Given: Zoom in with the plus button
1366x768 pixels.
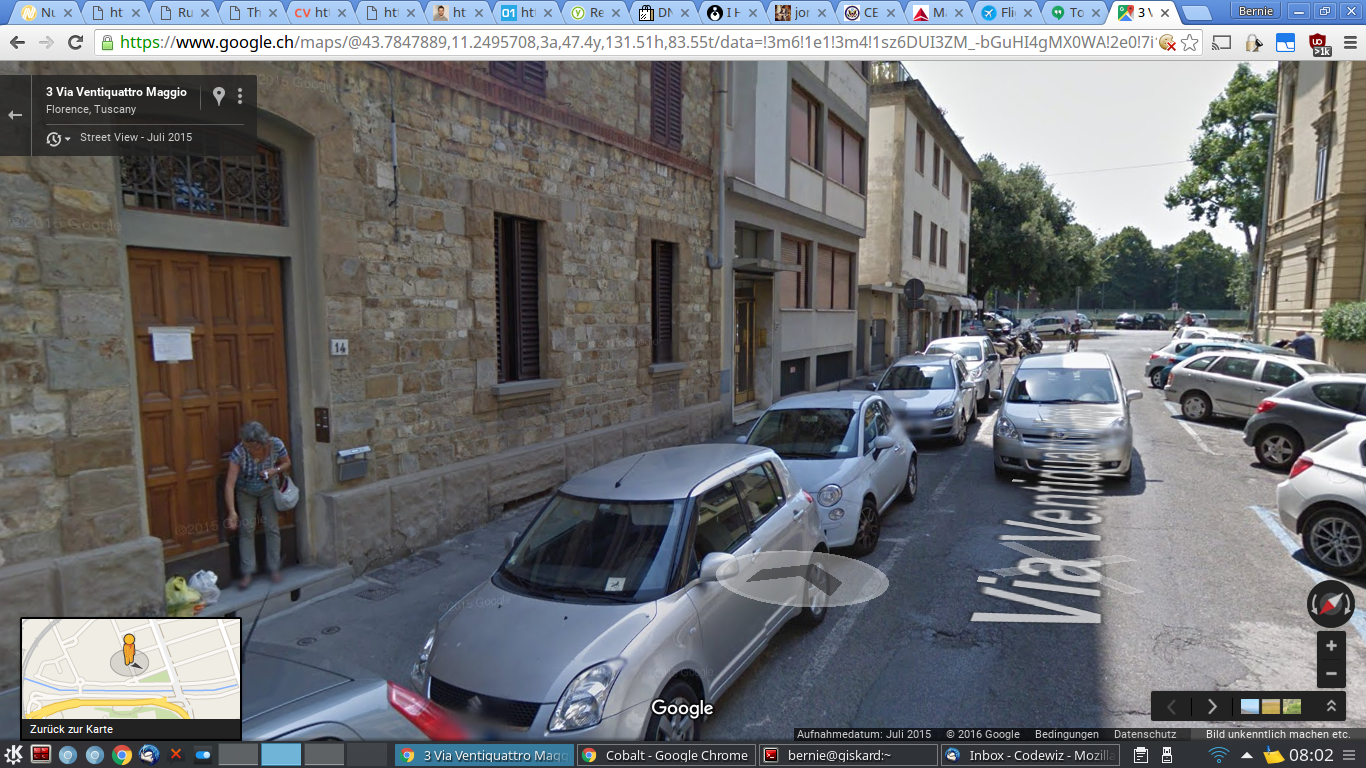Looking at the screenshot, I should tap(1331, 646).
